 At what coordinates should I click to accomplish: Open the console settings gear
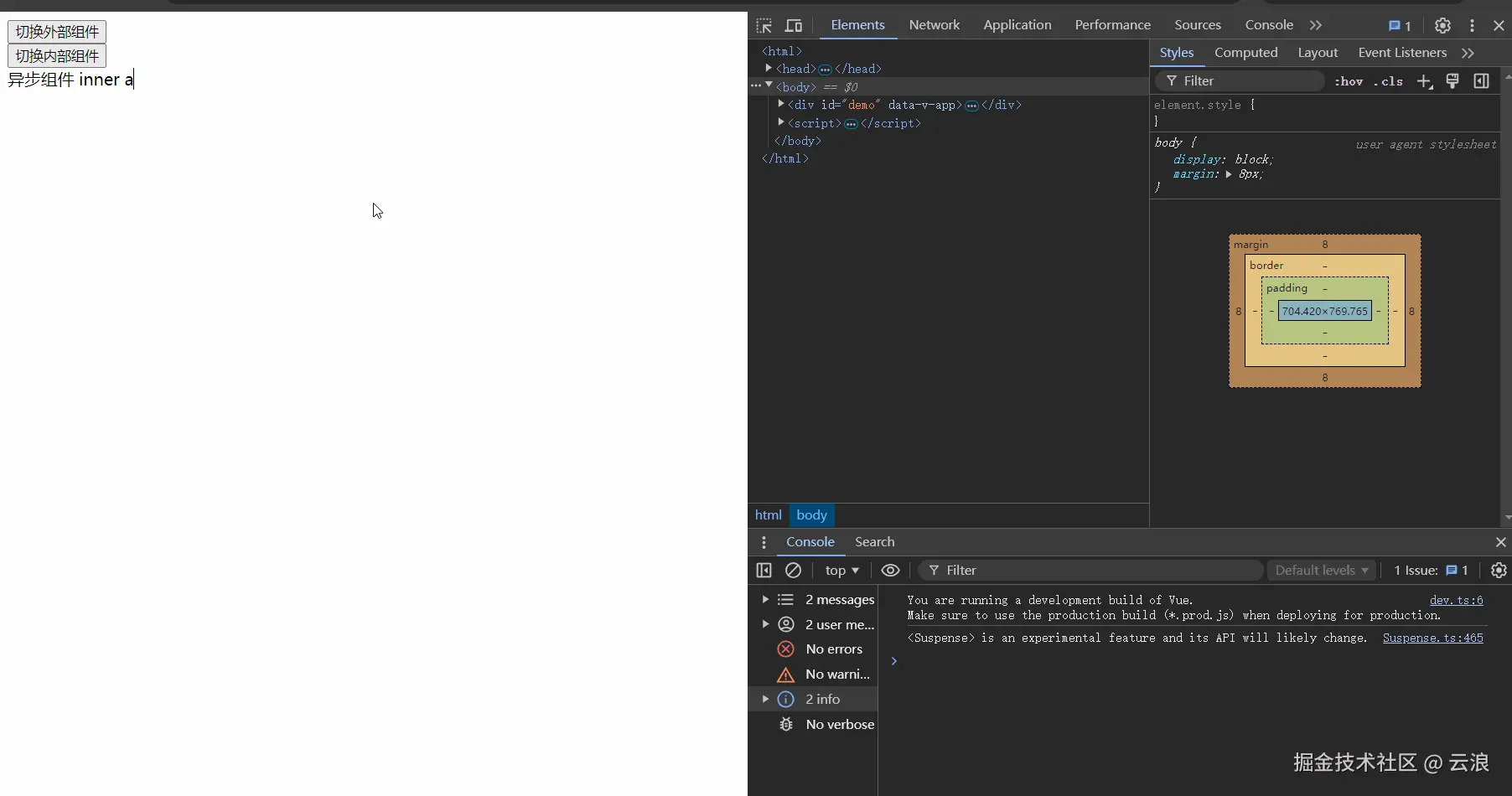pos(1499,571)
